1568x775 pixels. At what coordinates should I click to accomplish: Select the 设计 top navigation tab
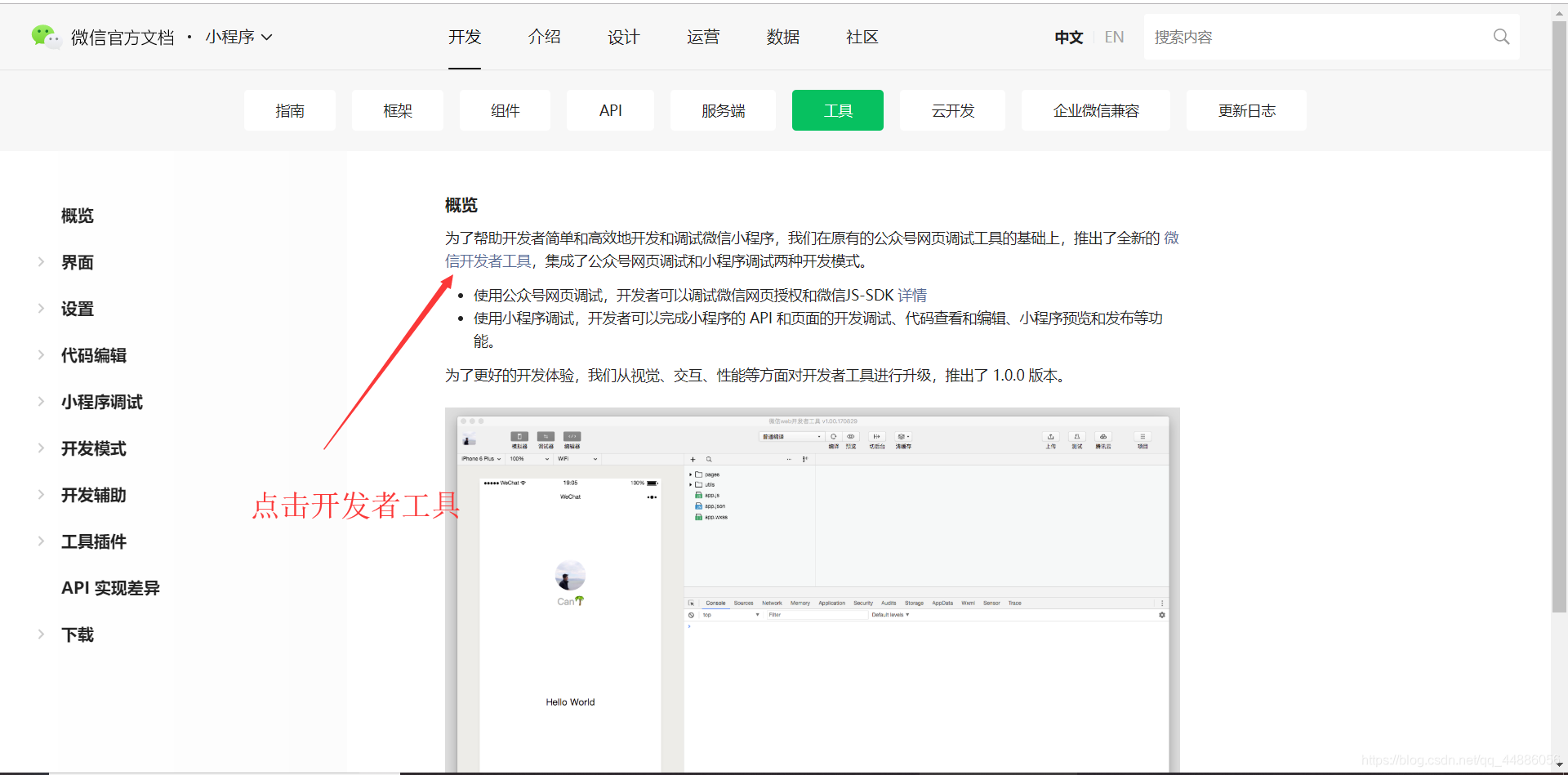623,37
